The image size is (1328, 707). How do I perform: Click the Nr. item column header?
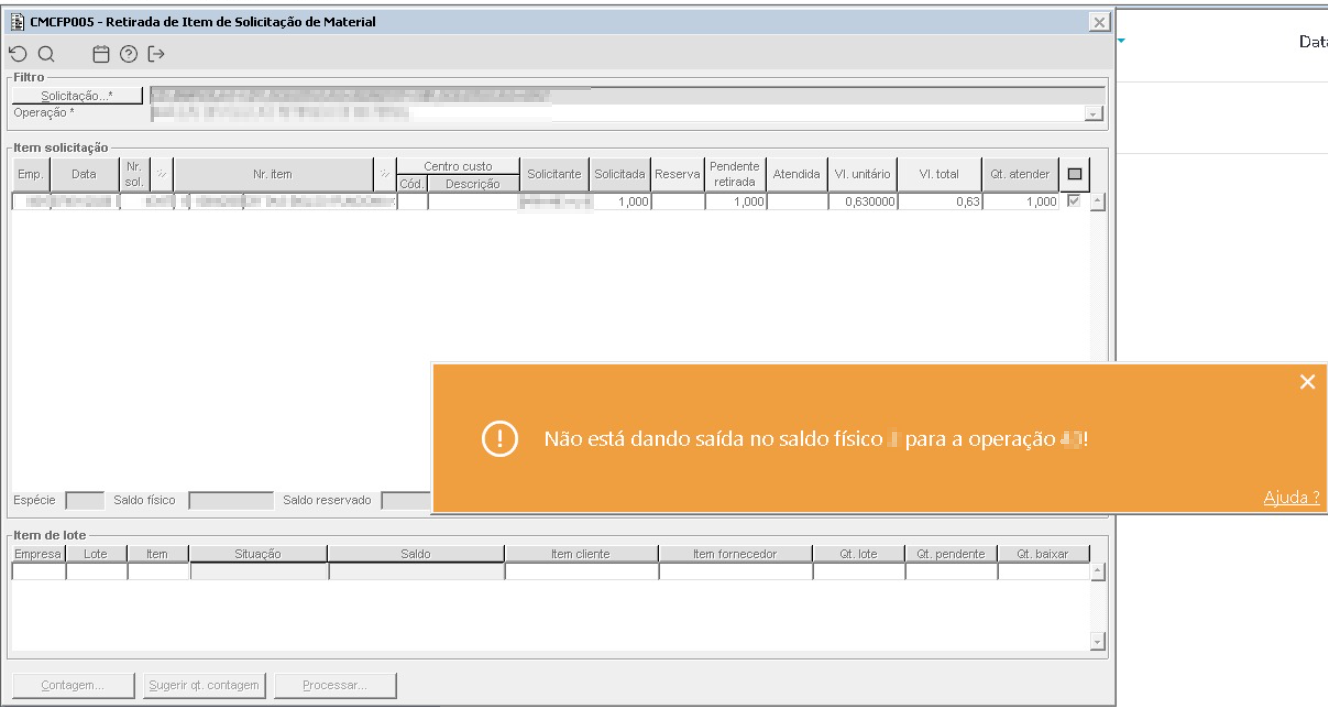(273, 174)
